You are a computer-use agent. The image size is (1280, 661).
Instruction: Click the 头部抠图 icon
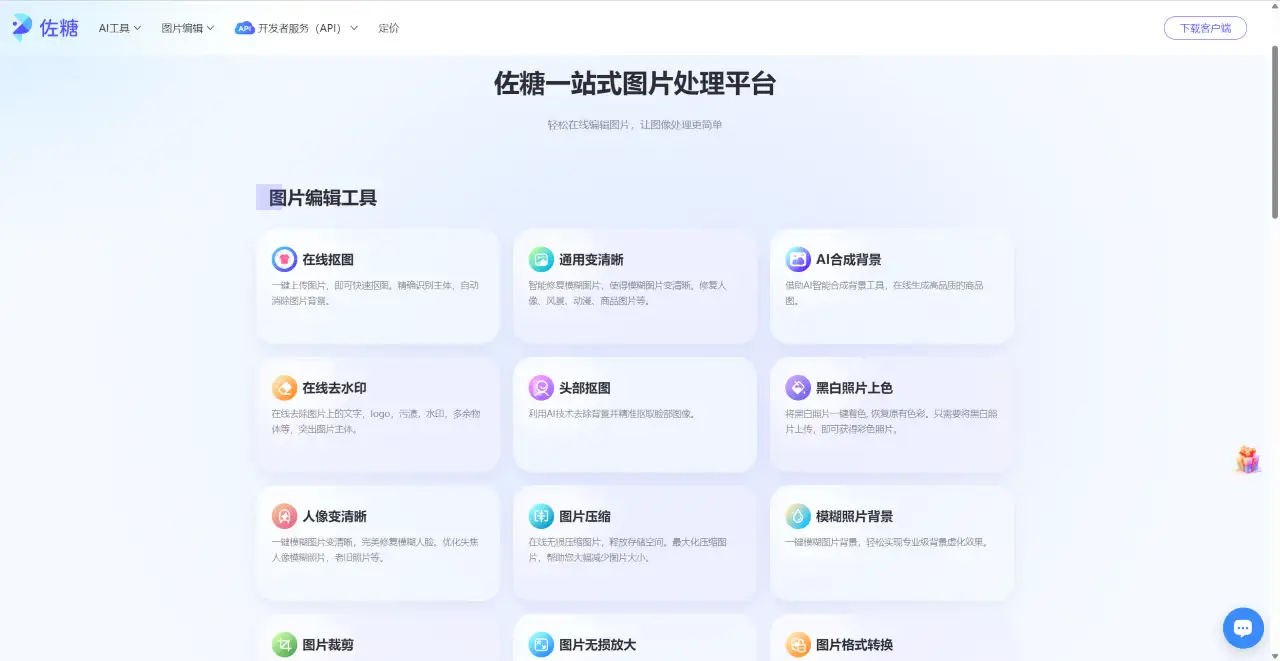[x=541, y=388]
